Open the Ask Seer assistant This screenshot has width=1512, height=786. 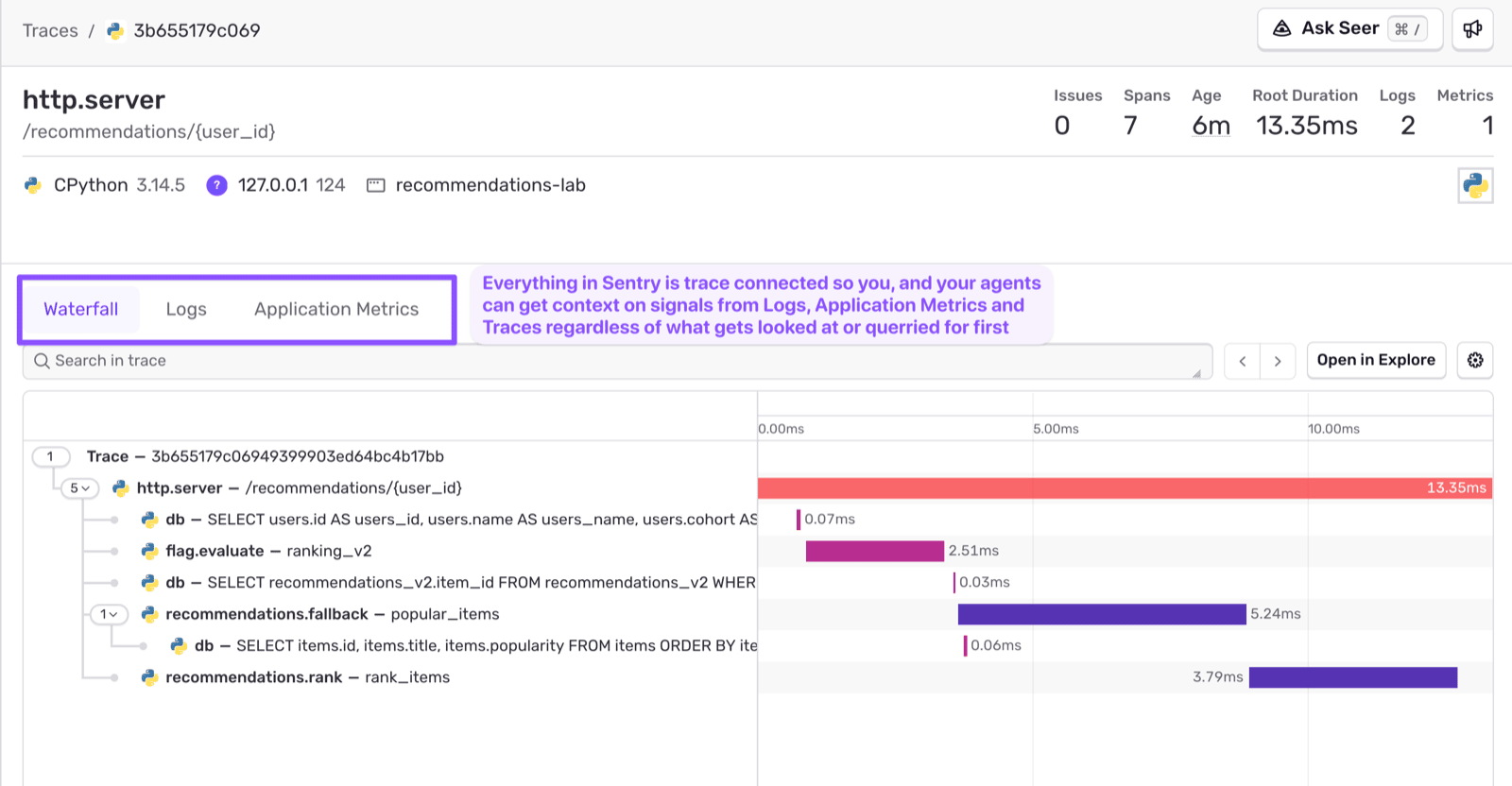(x=1349, y=29)
